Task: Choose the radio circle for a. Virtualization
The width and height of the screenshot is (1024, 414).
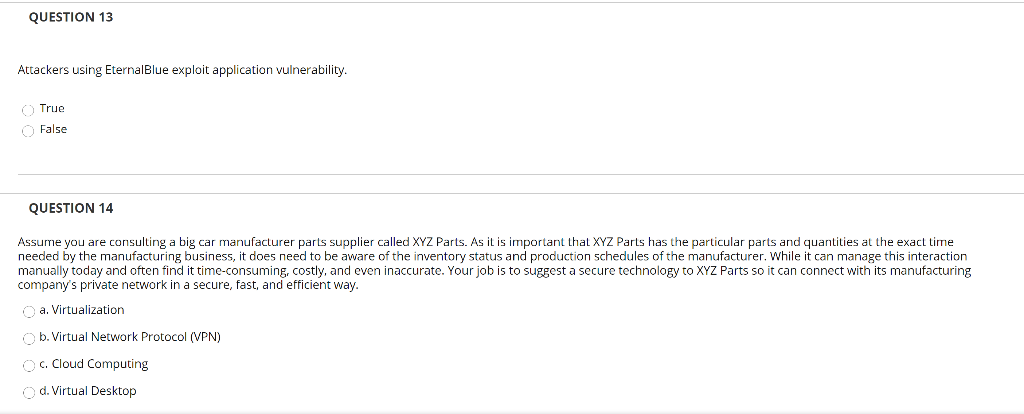Action: pos(28,312)
